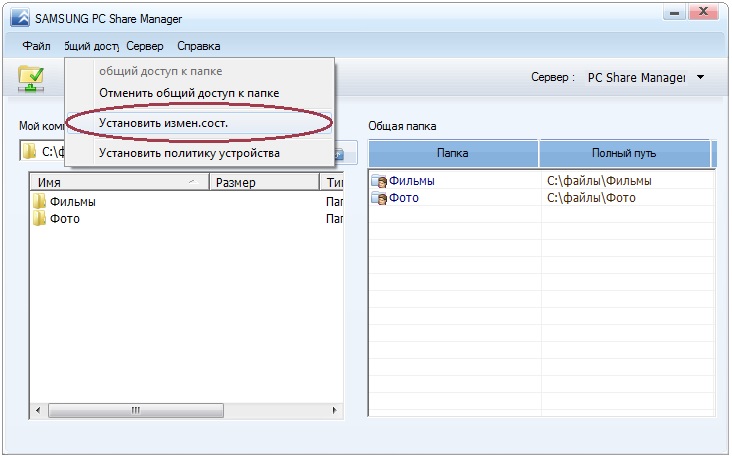Image resolution: width=732 pixels, height=458 pixels.
Task: Open the Справка menu
Action: pyautogui.click(x=198, y=46)
